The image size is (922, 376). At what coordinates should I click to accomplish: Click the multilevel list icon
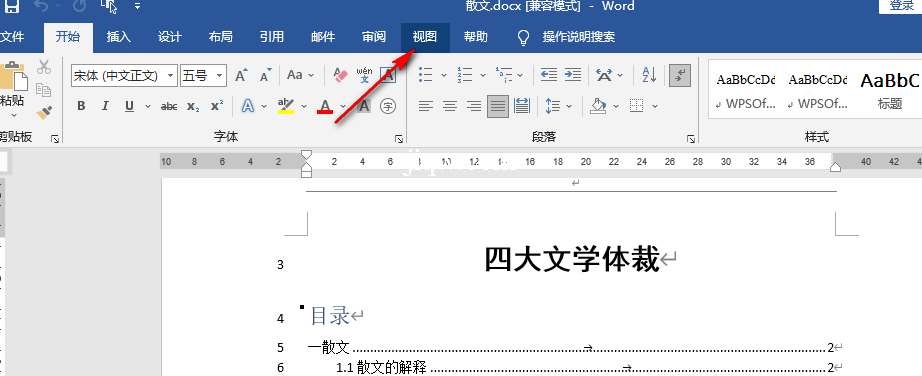point(504,75)
